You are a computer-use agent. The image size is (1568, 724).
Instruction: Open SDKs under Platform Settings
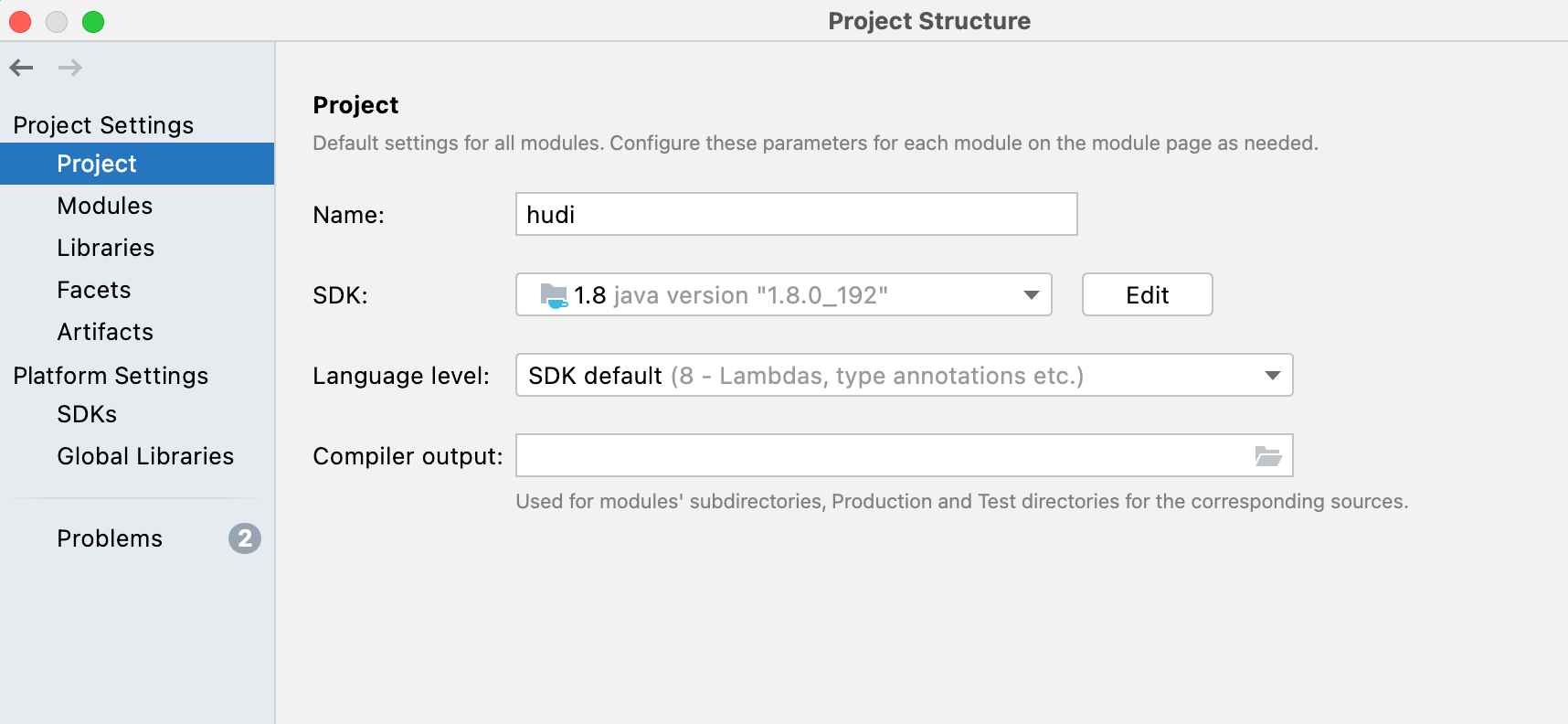(x=87, y=414)
